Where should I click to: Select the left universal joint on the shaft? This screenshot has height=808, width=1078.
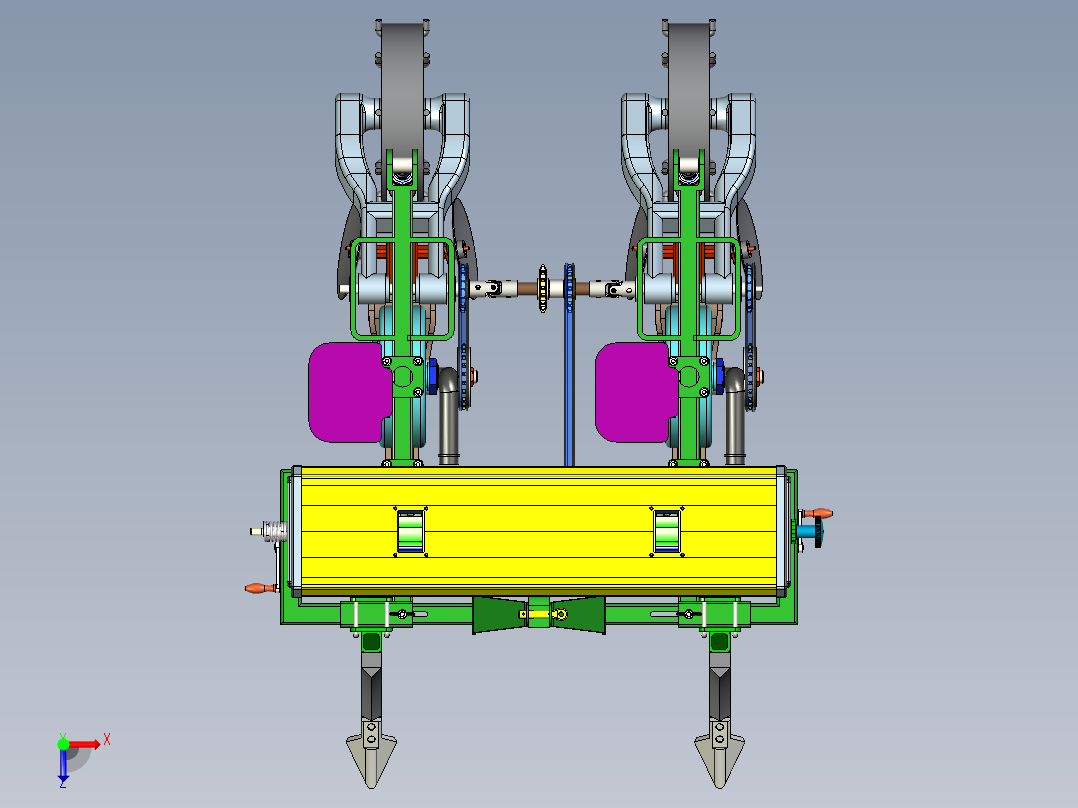pyautogui.click(x=494, y=289)
